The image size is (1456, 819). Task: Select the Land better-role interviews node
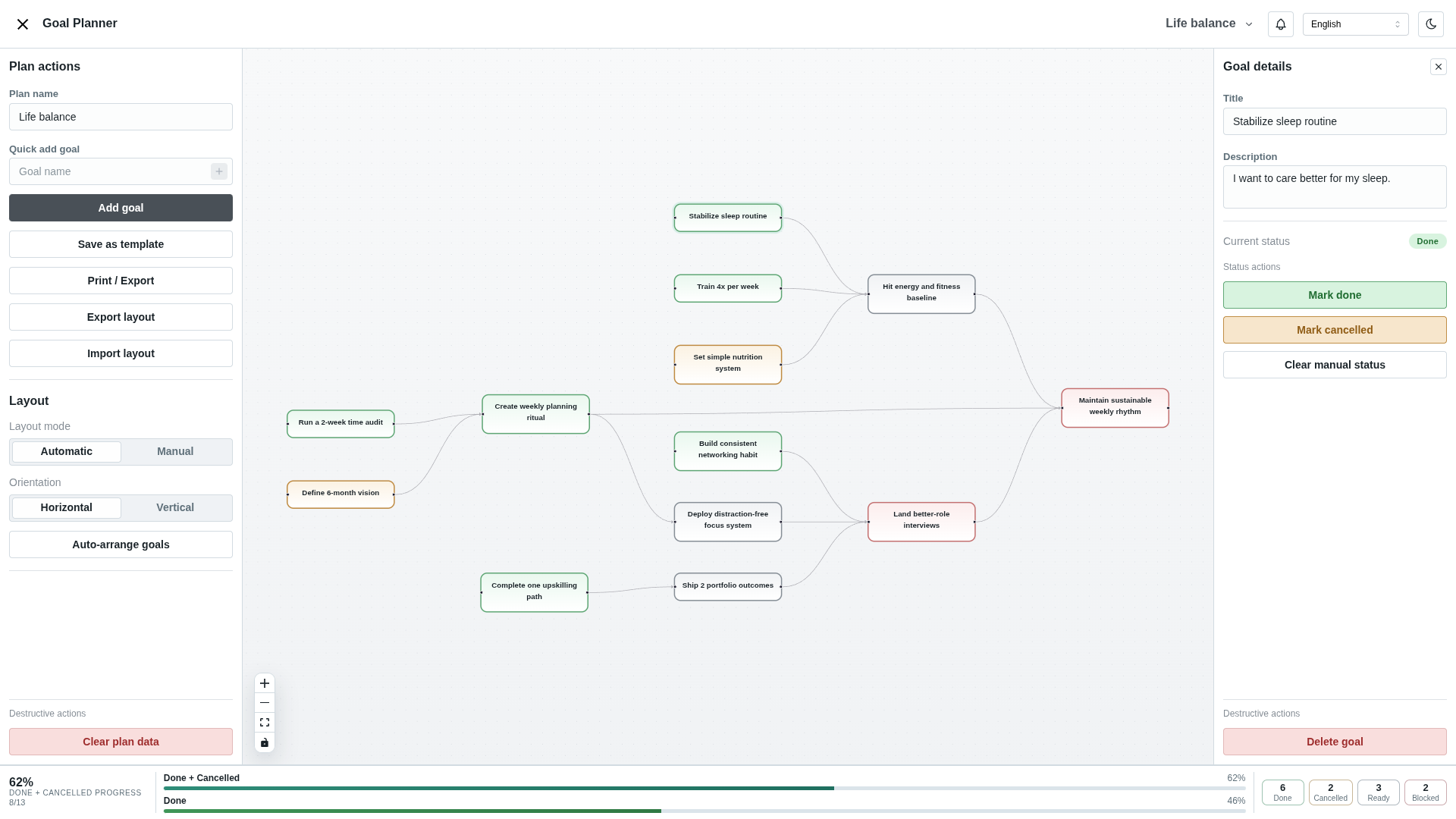coord(921,522)
